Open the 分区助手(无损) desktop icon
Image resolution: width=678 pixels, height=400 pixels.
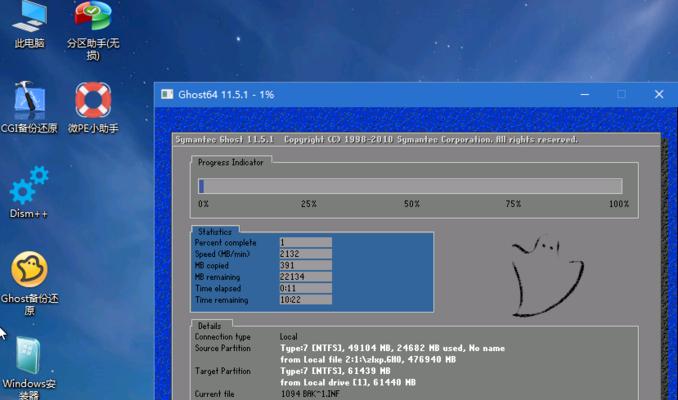(x=93, y=29)
